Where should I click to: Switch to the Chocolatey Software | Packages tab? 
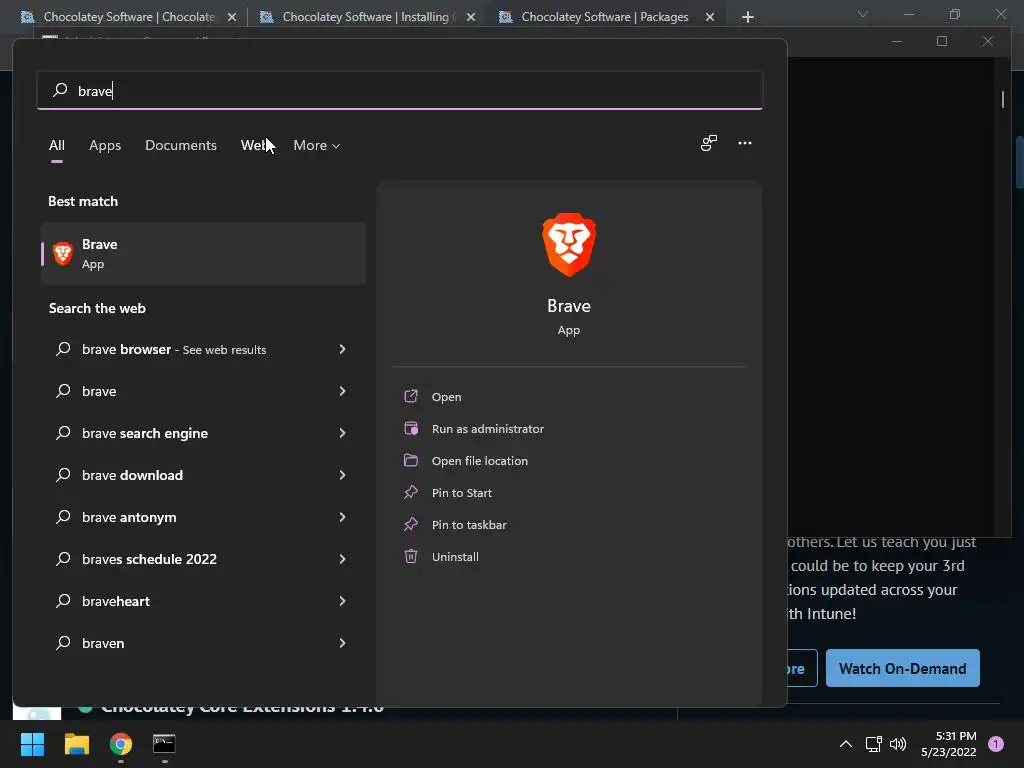click(605, 17)
